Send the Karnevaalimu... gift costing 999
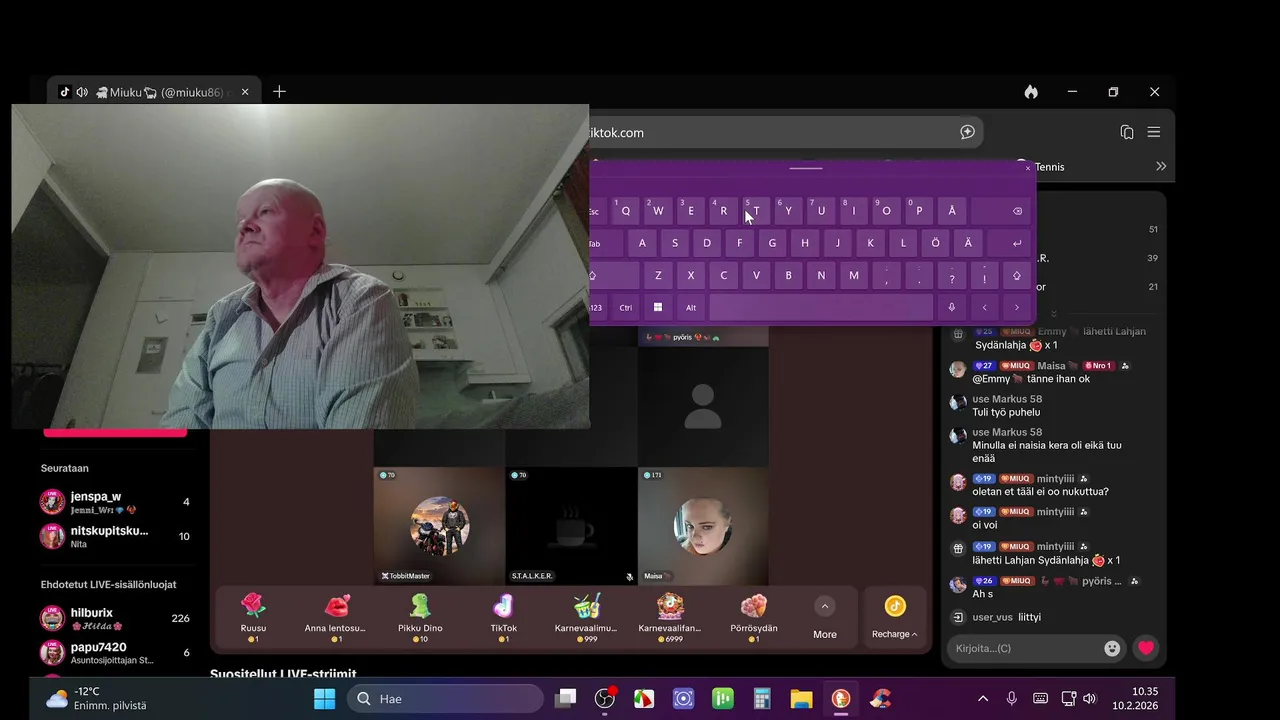Screen dimensions: 1280x720 (x=586, y=617)
